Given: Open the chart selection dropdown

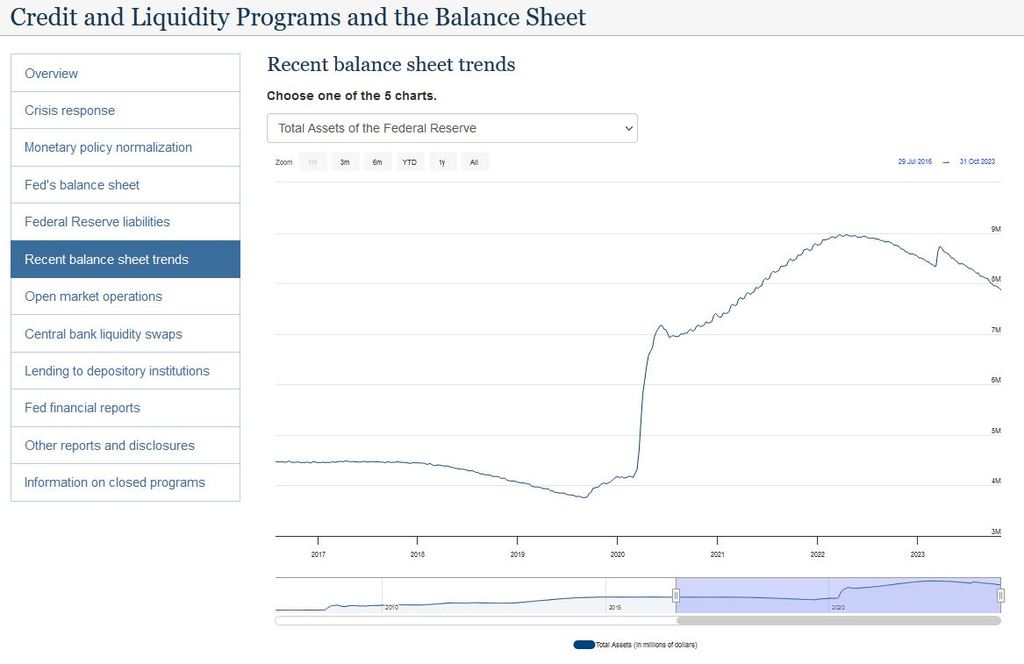Looking at the screenshot, I should pos(451,128).
